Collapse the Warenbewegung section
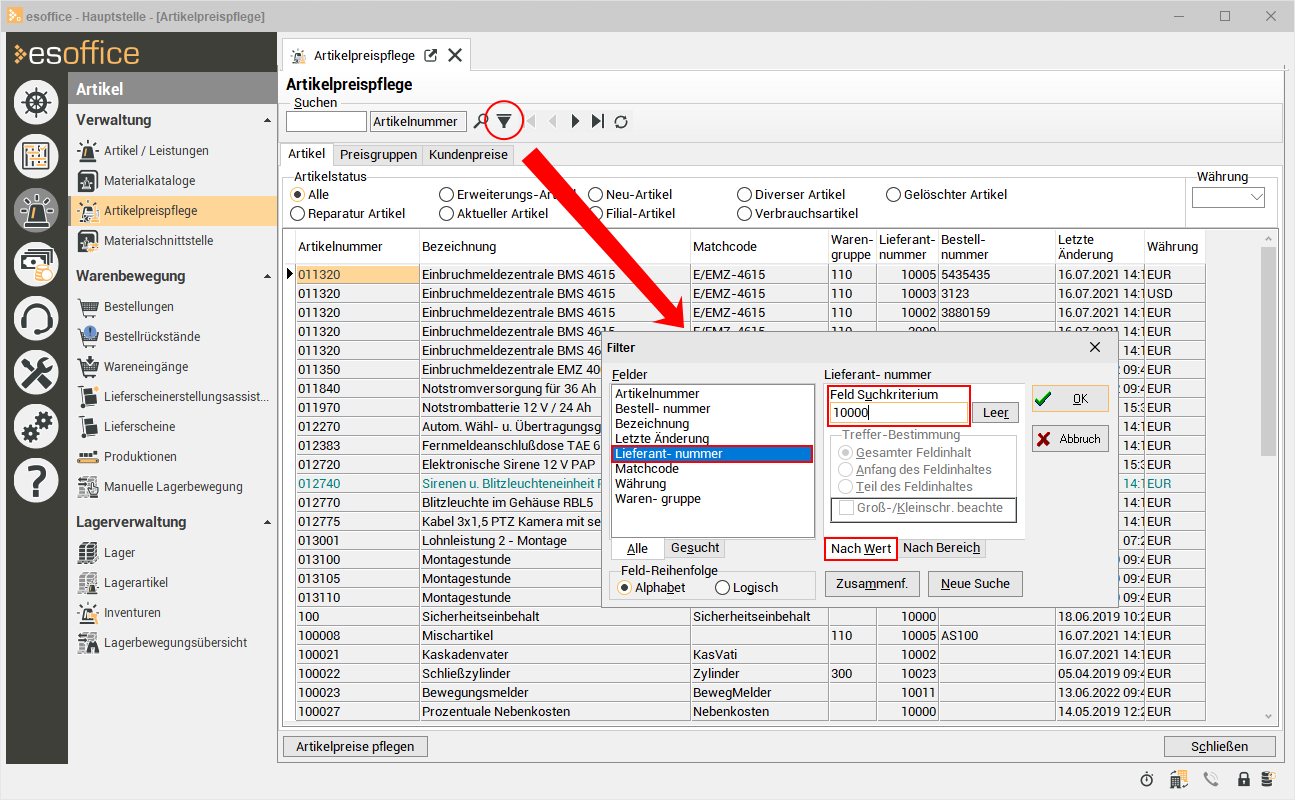Viewport: 1295px width, 800px height. 267,277
